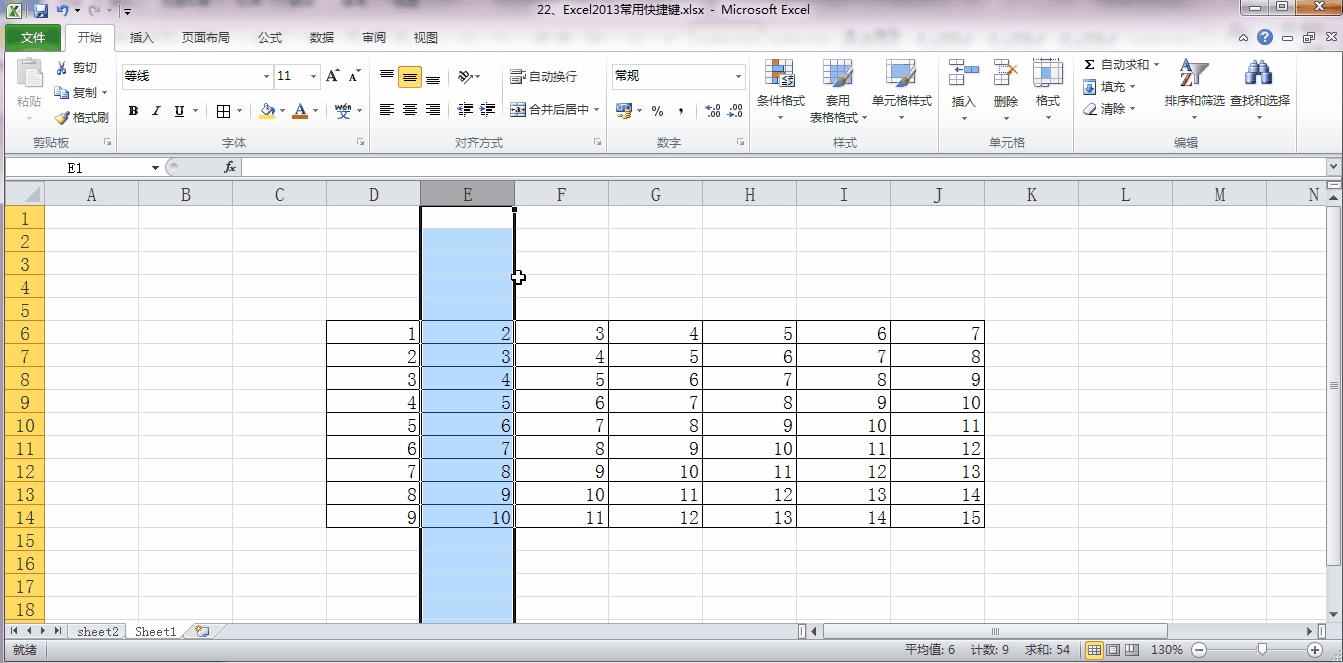The width and height of the screenshot is (1343, 663).
Task: Click the comma style icon
Action: 681,110
